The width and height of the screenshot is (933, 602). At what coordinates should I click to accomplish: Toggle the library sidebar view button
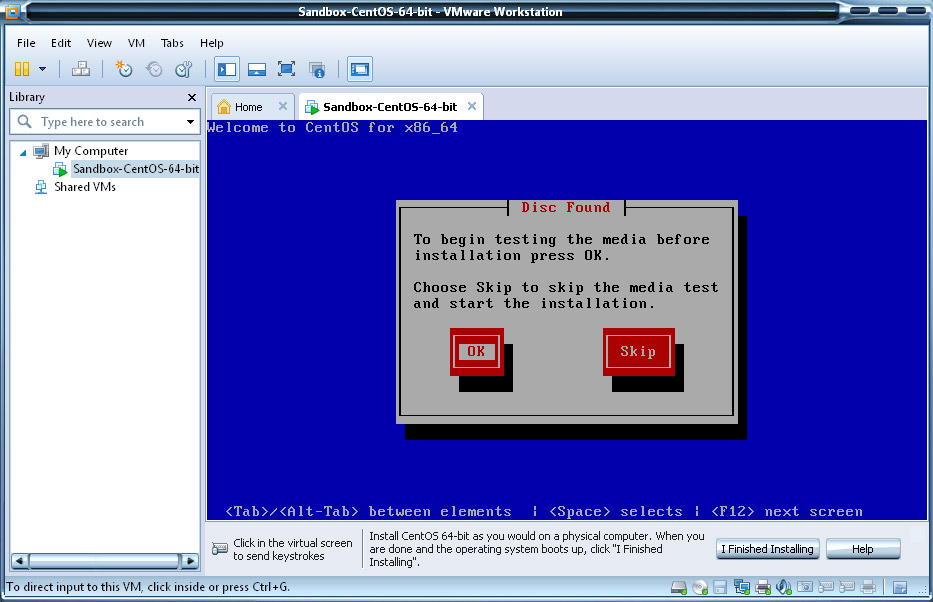tap(227, 69)
